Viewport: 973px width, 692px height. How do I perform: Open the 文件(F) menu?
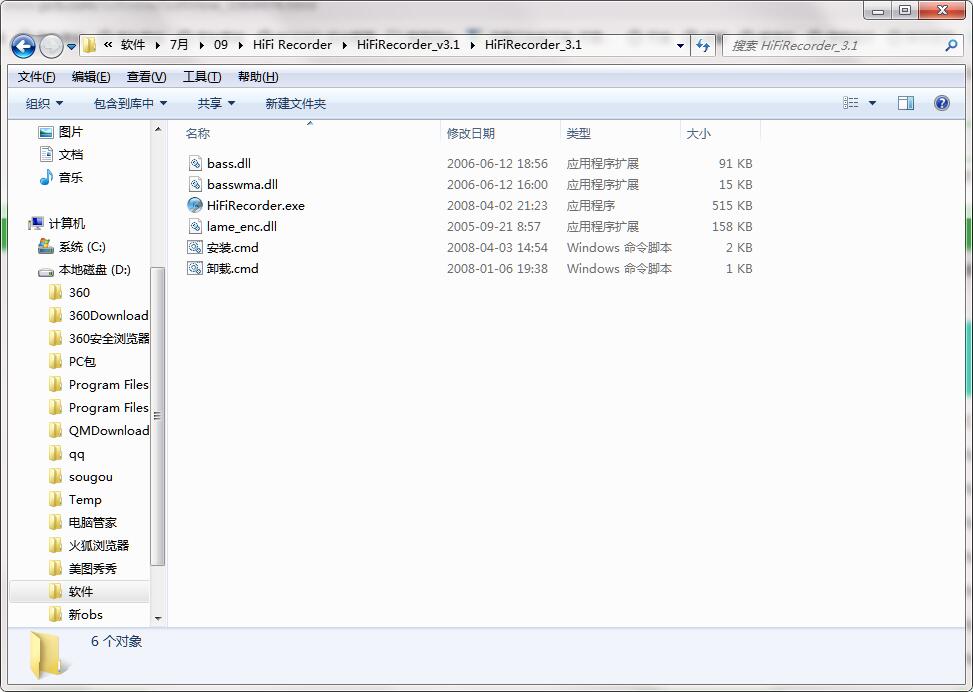(37, 77)
